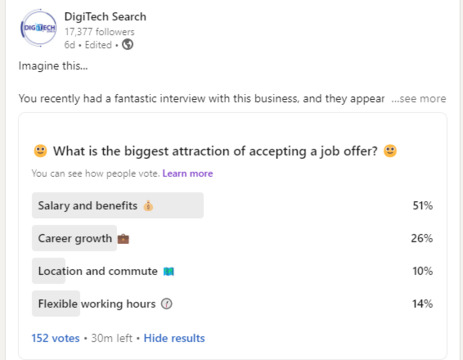Click the clock icon beside Flexible working hours
The width and height of the screenshot is (463, 360).
click(x=167, y=304)
